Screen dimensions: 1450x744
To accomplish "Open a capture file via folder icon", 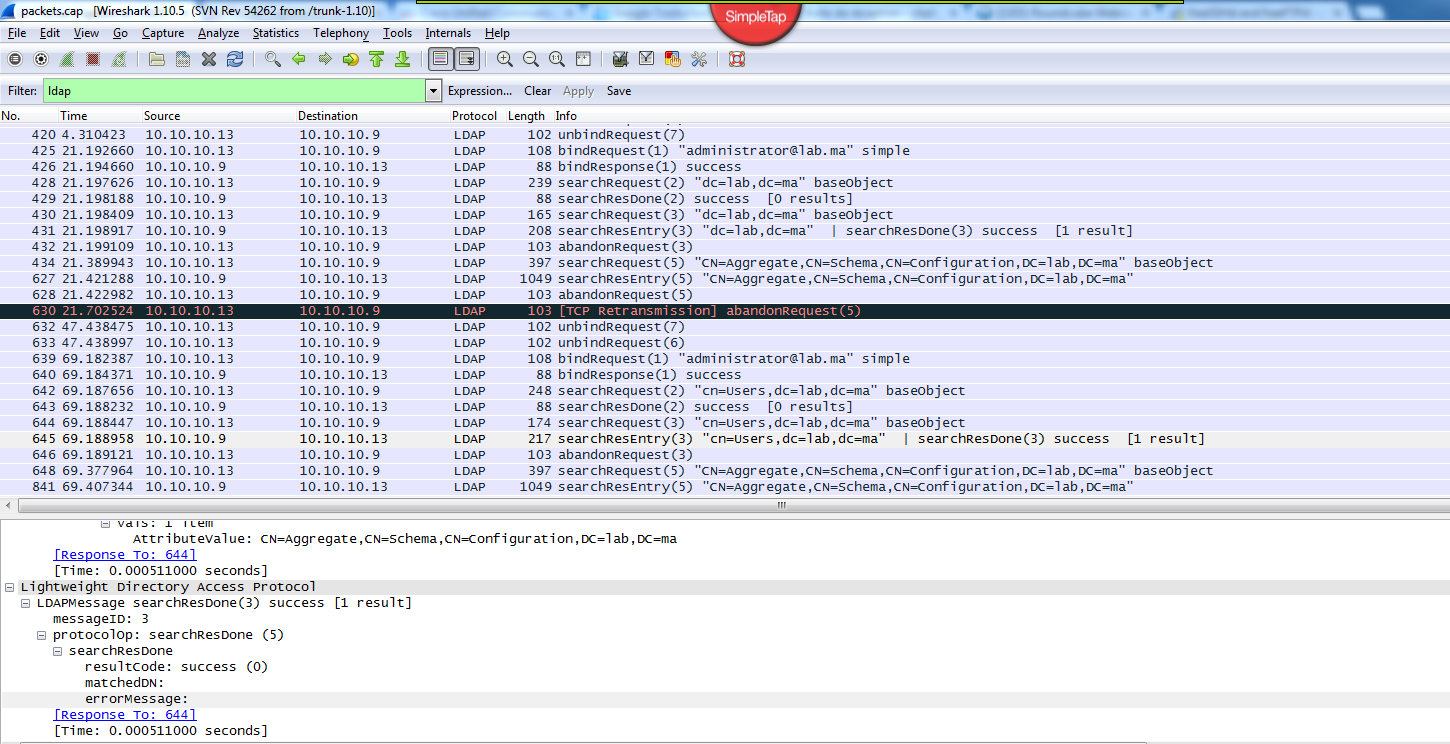I will click(157, 60).
